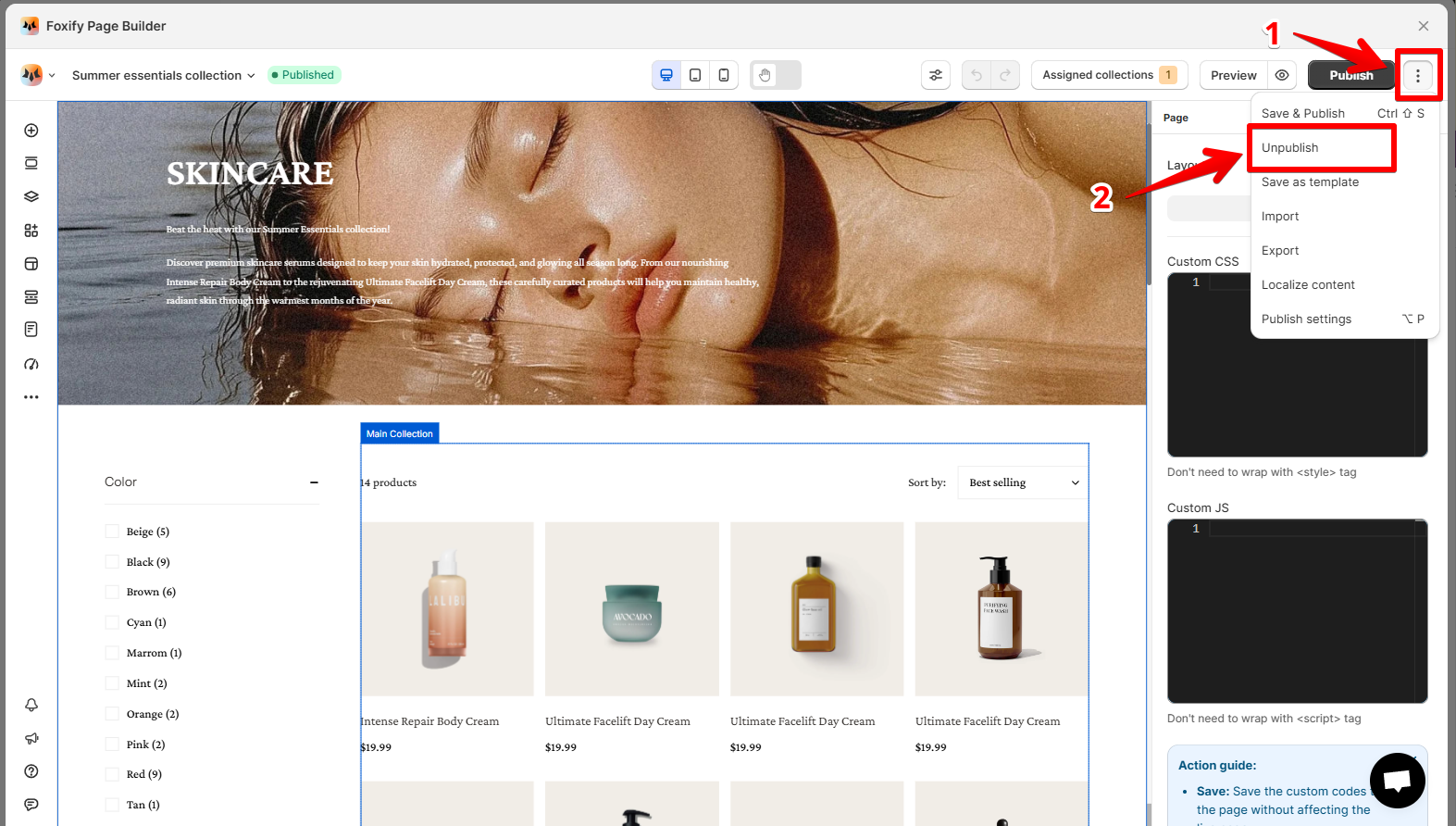Close the Foxify Page Builder with the X

click(x=1424, y=26)
